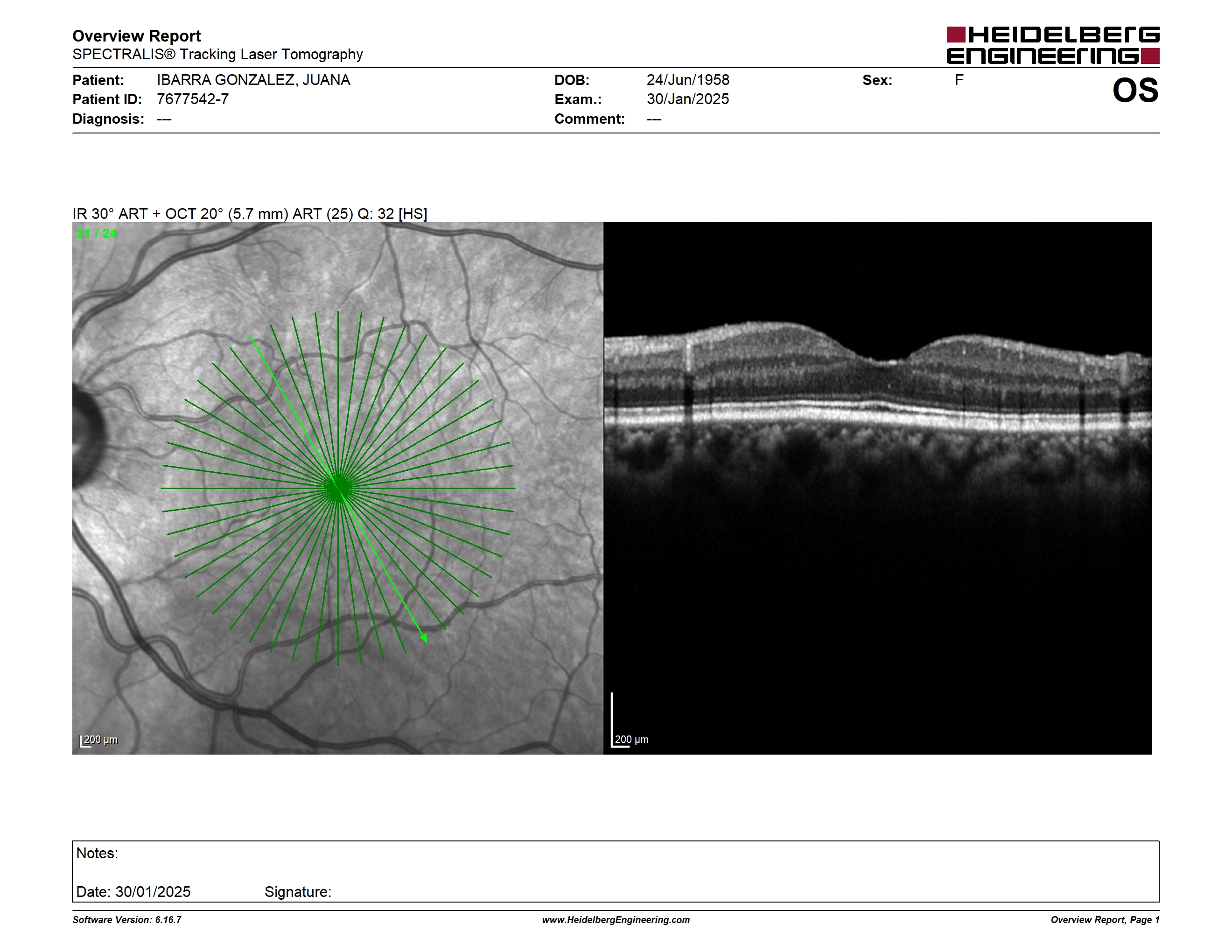Click the 'DOB:' label
The height and width of the screenshot is (952, 1232).
click(x=572, y=80)
